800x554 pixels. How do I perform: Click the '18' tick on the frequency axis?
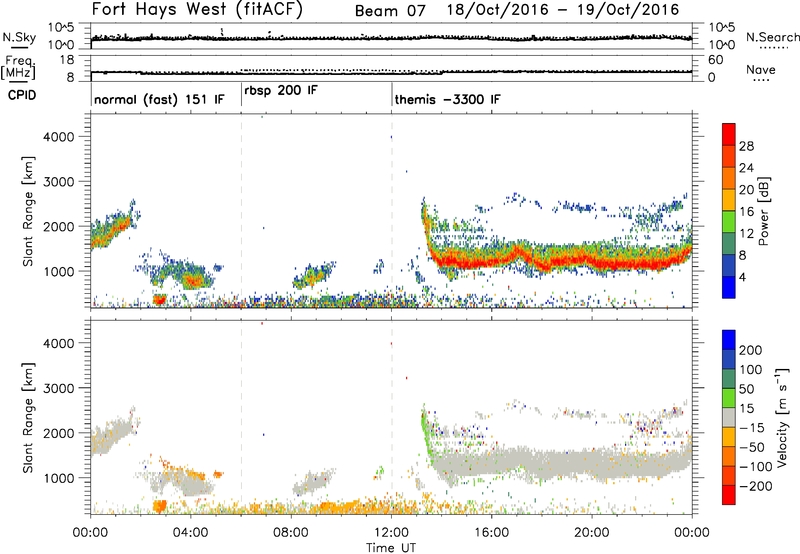coord(67,60)
